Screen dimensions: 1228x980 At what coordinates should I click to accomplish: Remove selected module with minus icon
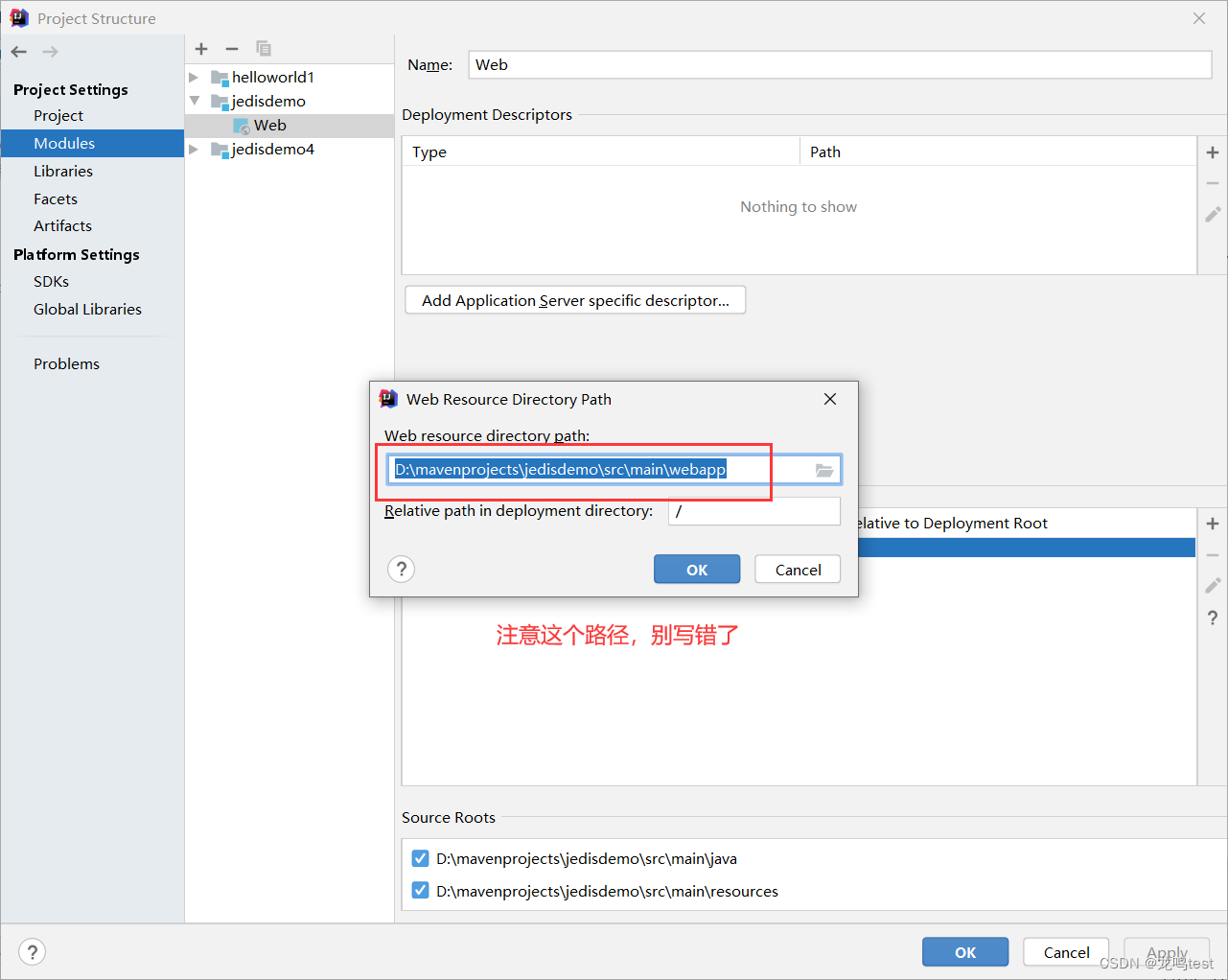[232, 49]
